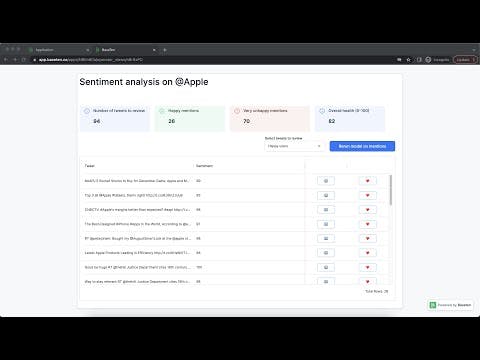480x360 pixels.
Task: Click the browser forward arrow
Action: [x=15, y=60]
